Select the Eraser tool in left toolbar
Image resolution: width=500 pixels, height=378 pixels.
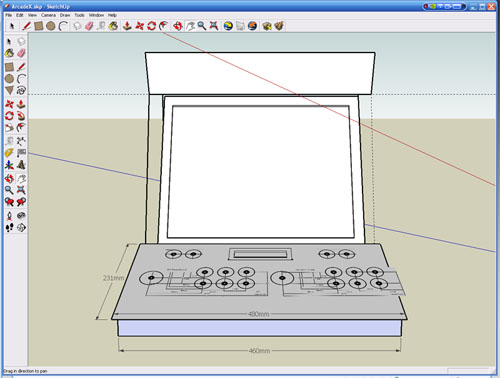click(21, 53)
